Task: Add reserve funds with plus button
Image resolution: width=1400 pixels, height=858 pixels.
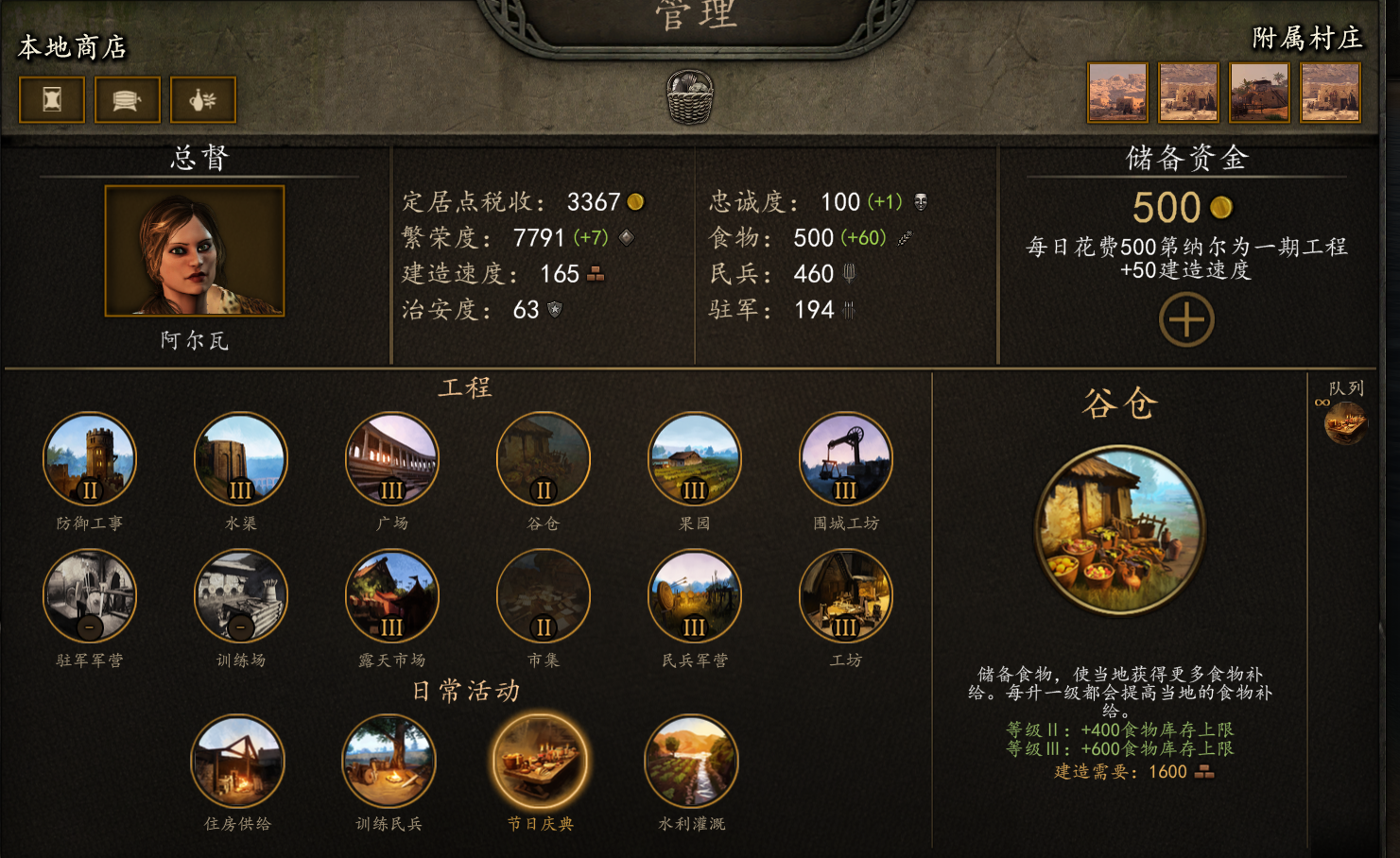Action: (1186, 319)
